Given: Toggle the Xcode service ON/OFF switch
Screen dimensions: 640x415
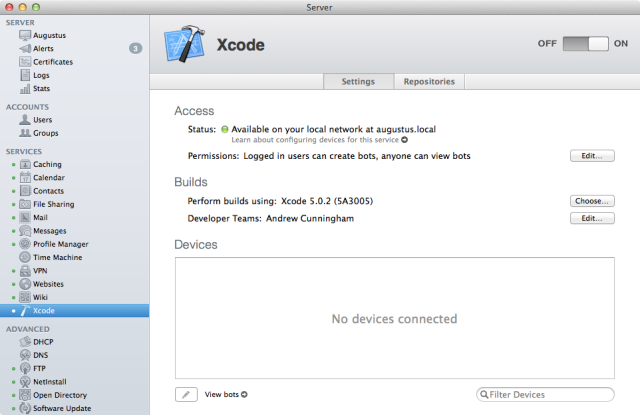Looking at the screenshot, I should point(585,44).
